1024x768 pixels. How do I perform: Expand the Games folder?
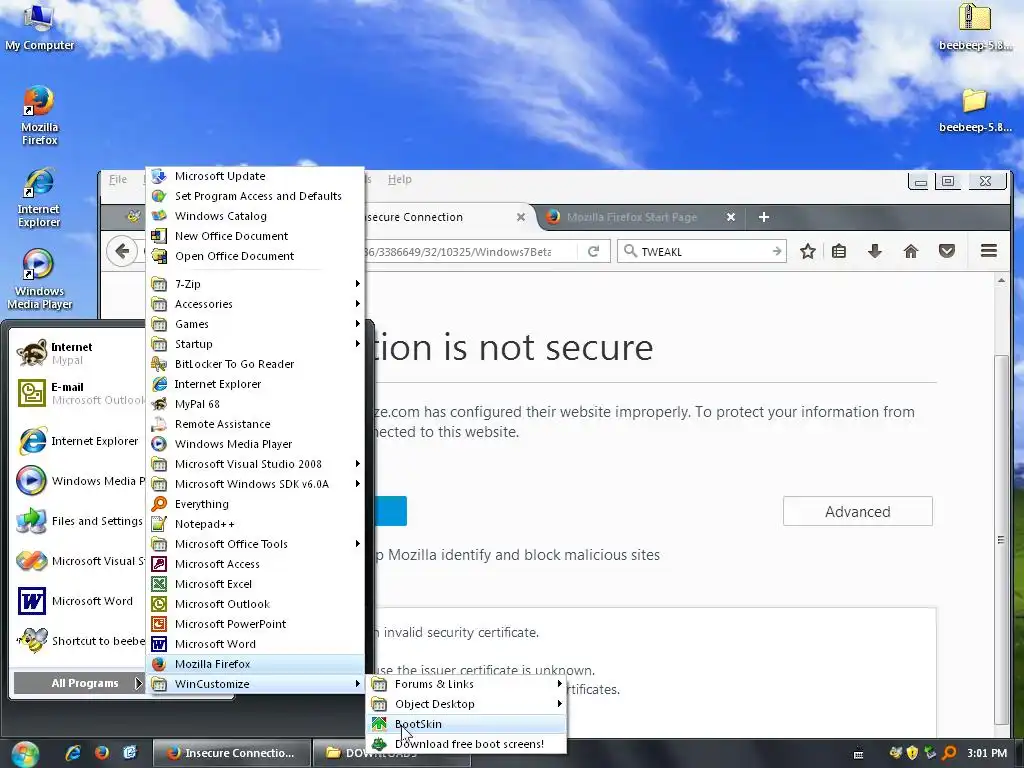255,323
